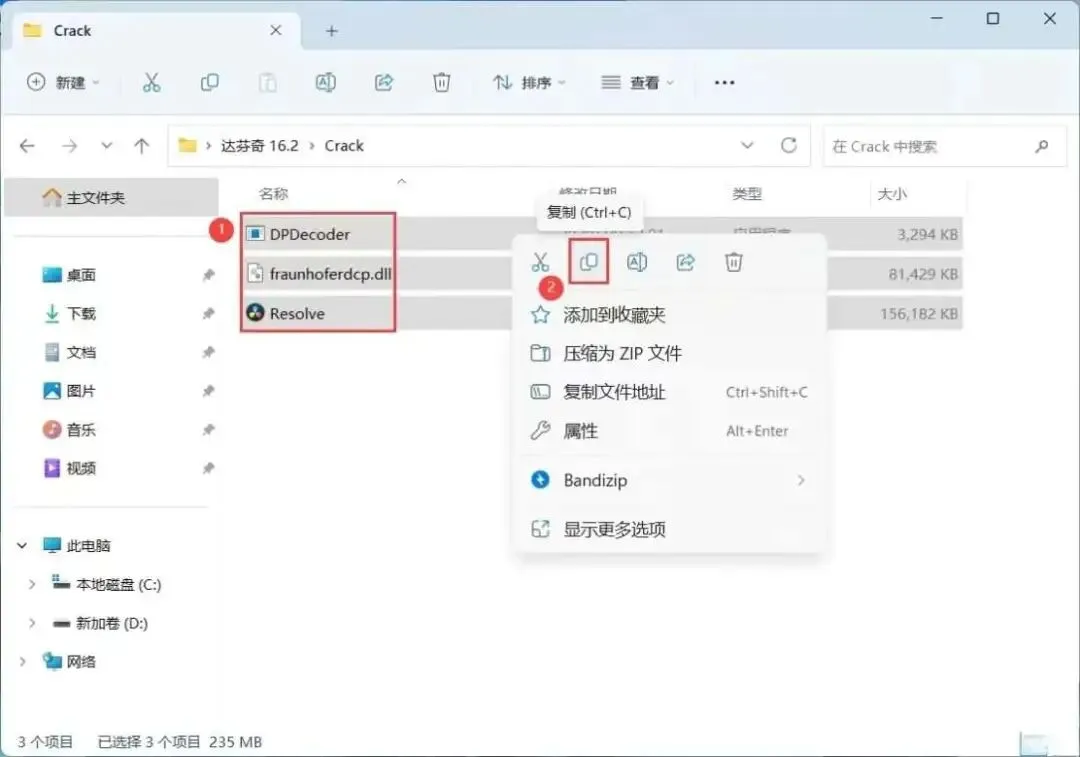Click the Delete trash icon in the top toolbar
This screenshot has width=1080, height=757.
(x=442, y=83)
